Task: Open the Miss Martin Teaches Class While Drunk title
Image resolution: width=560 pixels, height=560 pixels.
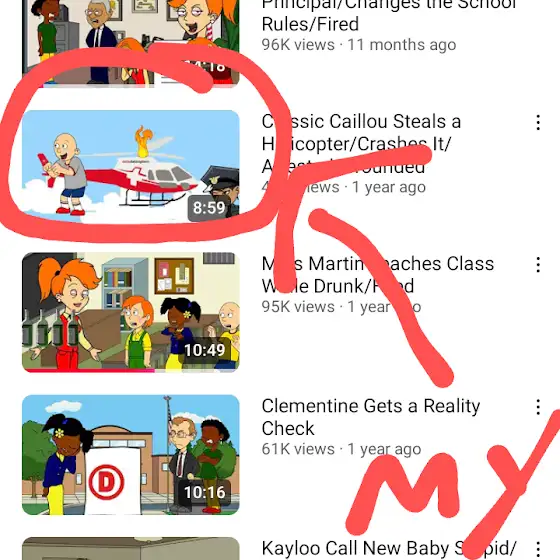Action: coord(378,275)
